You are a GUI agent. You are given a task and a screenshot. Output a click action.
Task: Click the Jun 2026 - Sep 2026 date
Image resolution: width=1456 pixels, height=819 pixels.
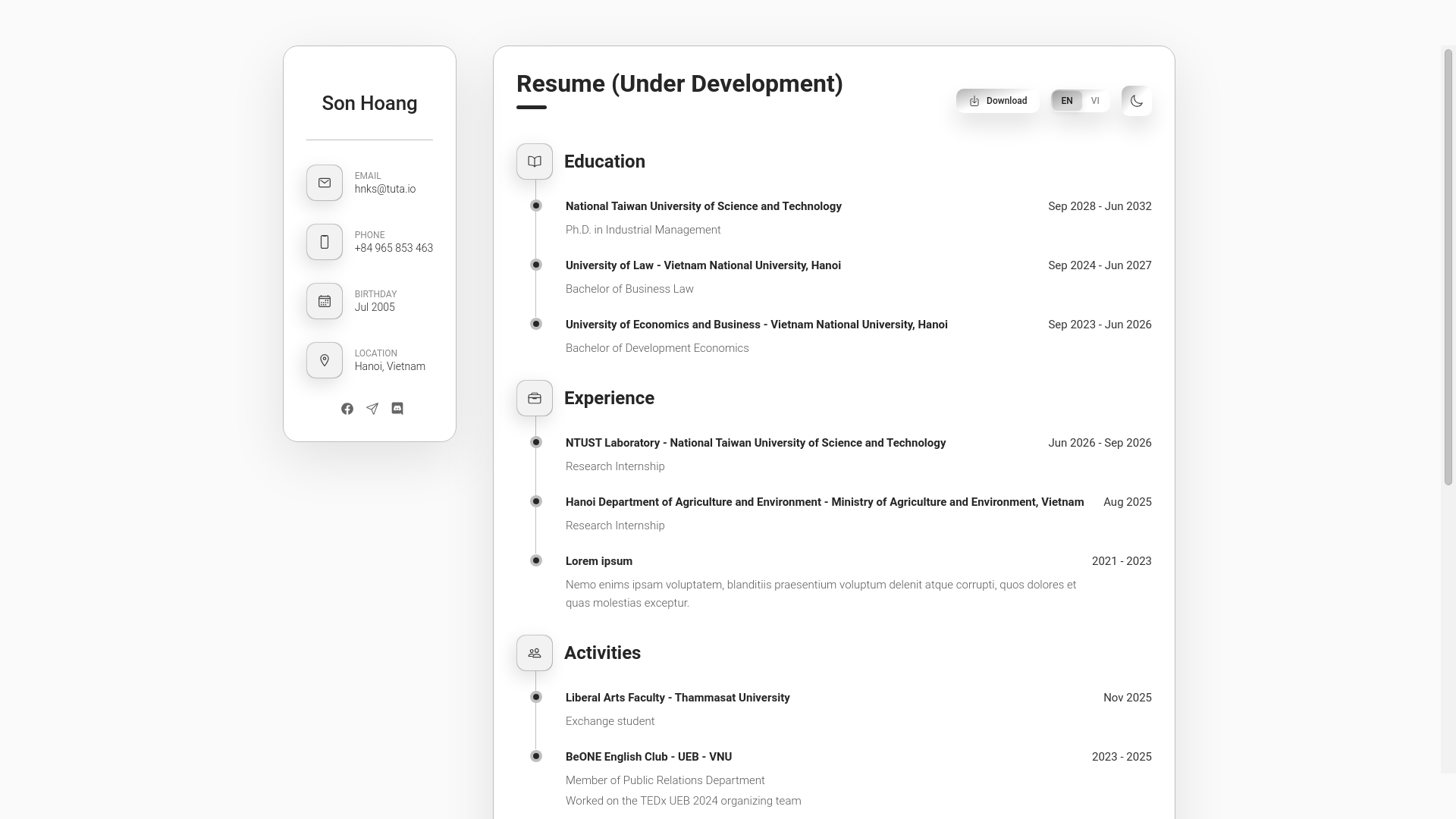pyautogui.click(x=1100, y=443)
